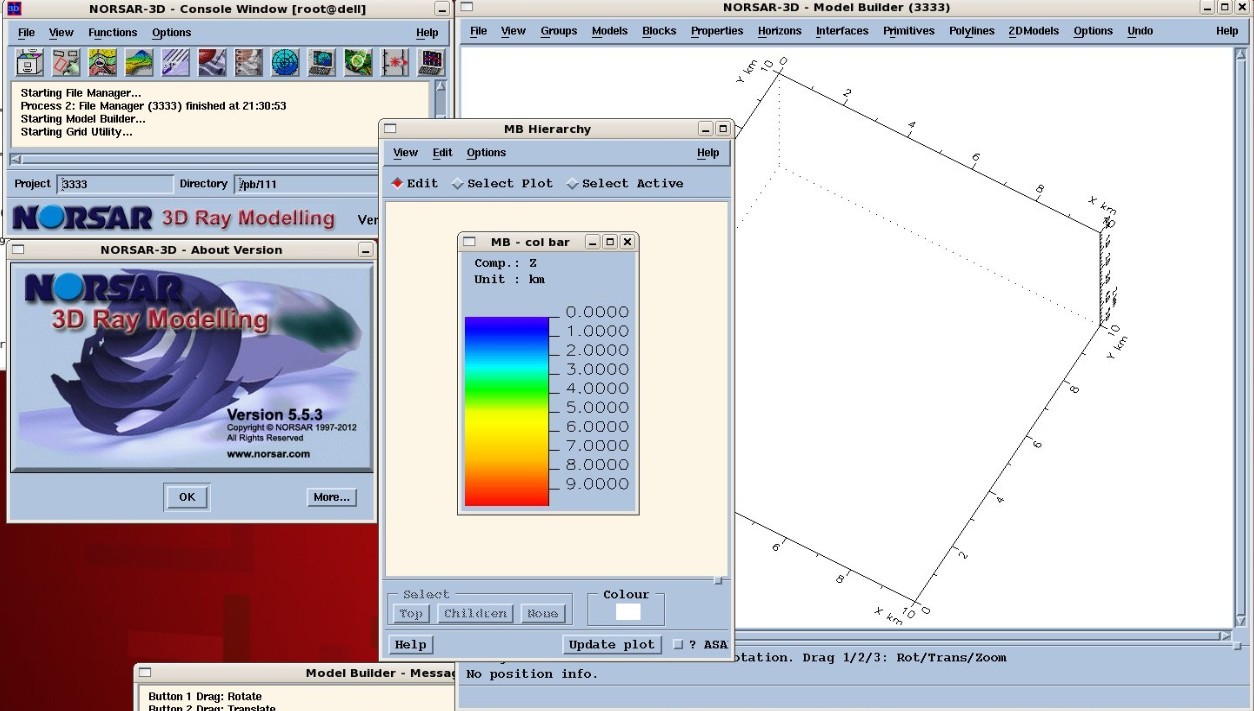Image resolution: width=1254 pixels, height=711 pixels.
Task: Open Help menu in MB Hierarchy
Action: pyautogui.click(x=708, y=153)
